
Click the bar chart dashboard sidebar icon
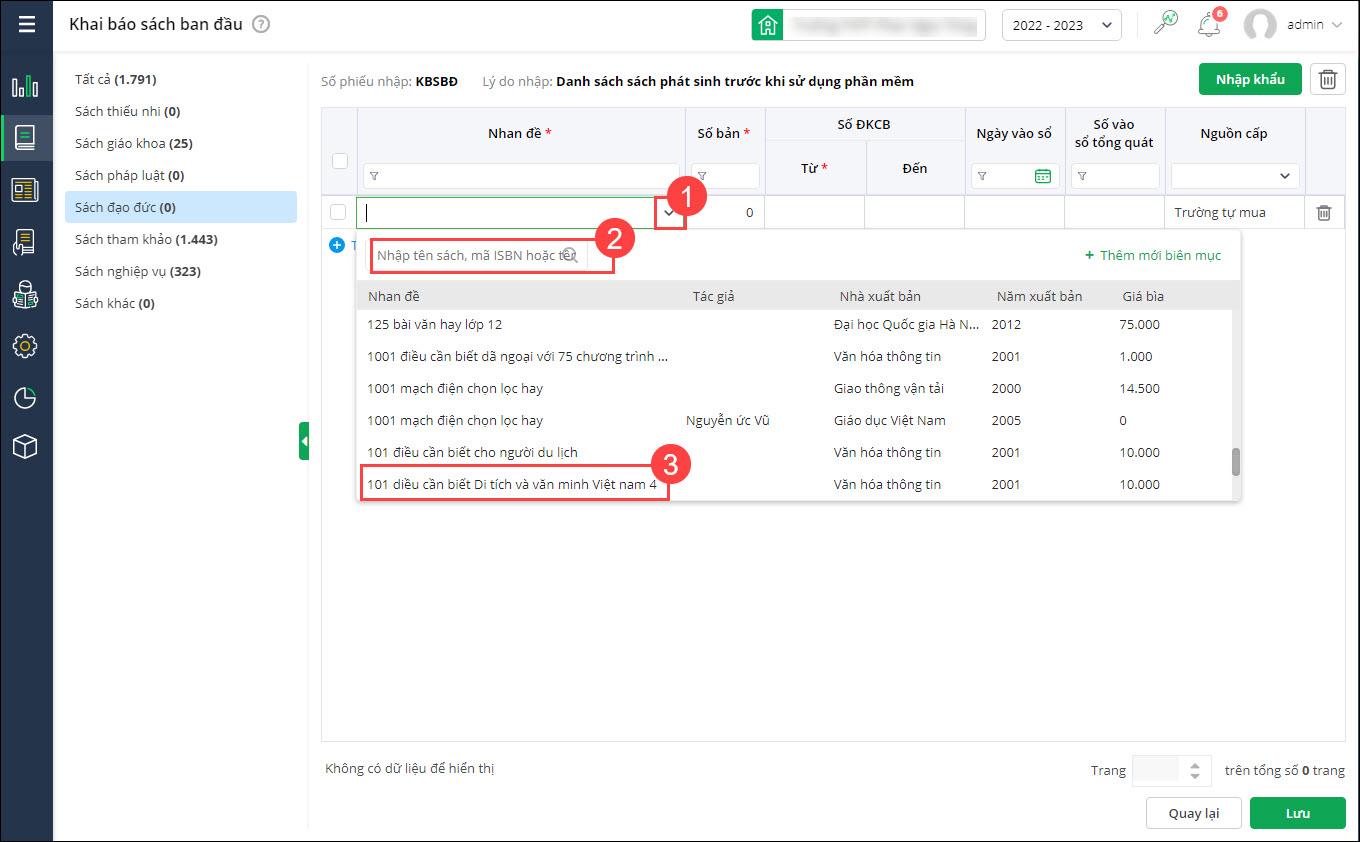coord(25,86)
